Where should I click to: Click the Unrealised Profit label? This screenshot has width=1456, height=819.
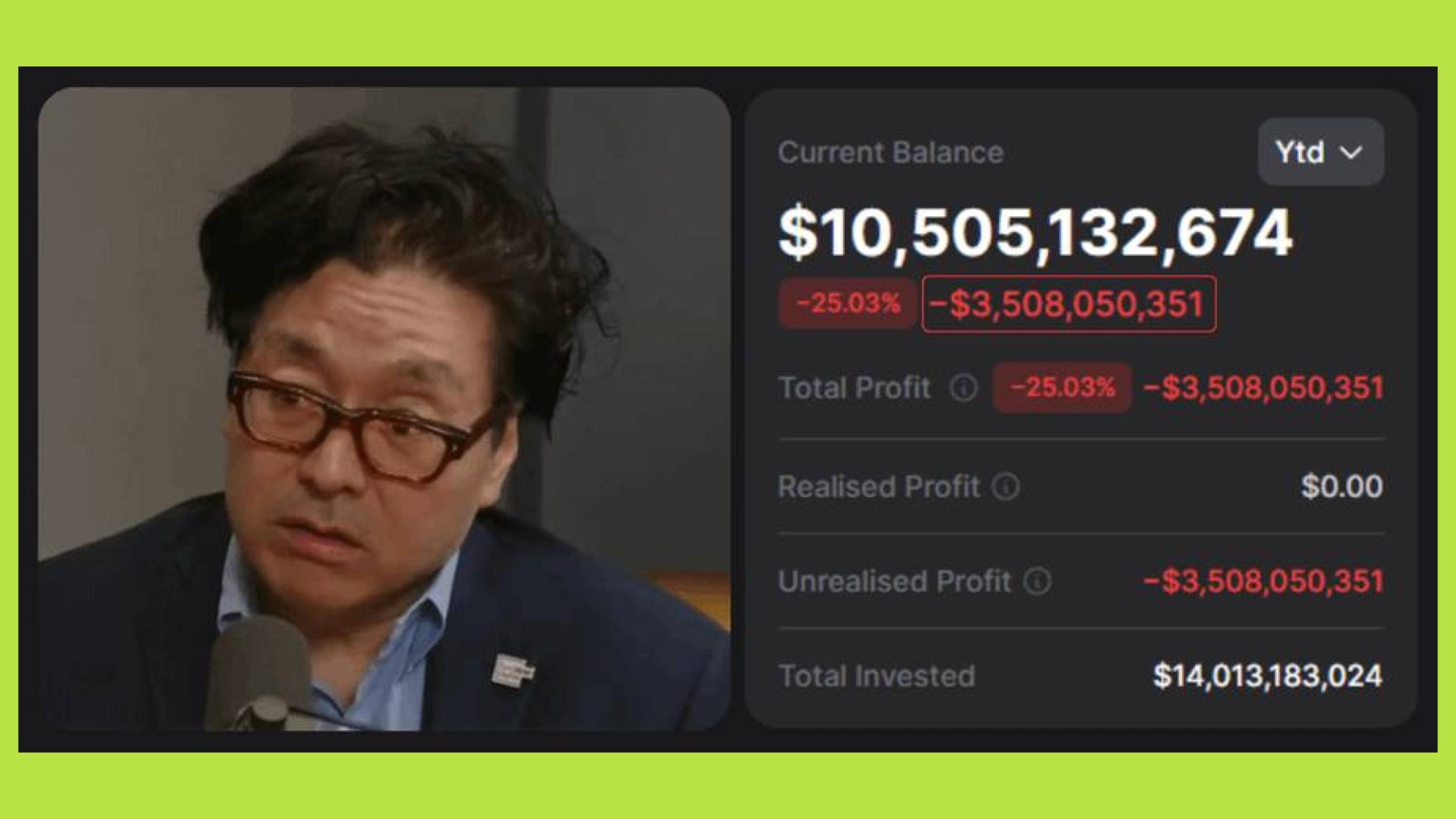895,581
